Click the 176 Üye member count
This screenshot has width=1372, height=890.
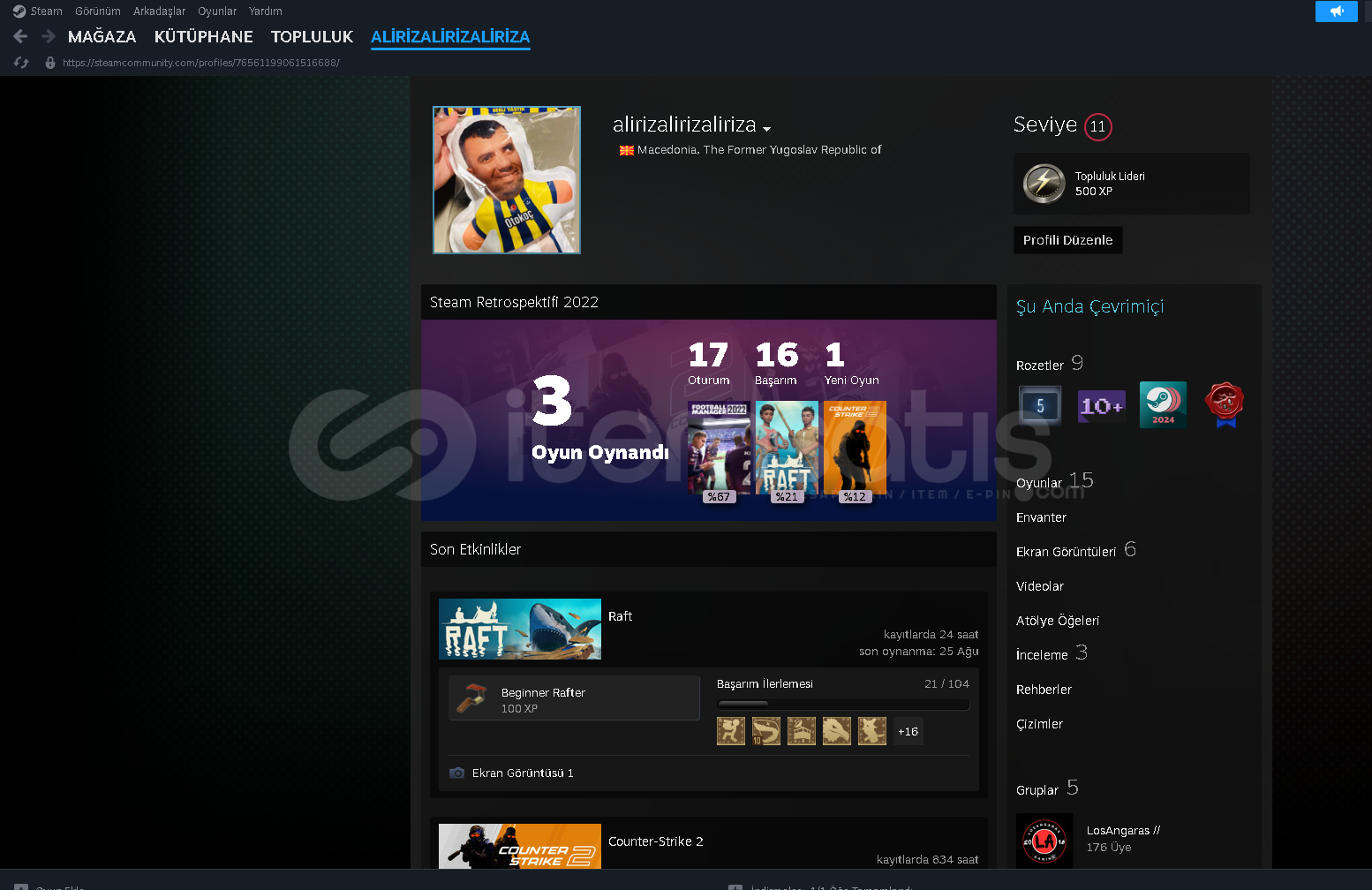tap(1109, 848)
